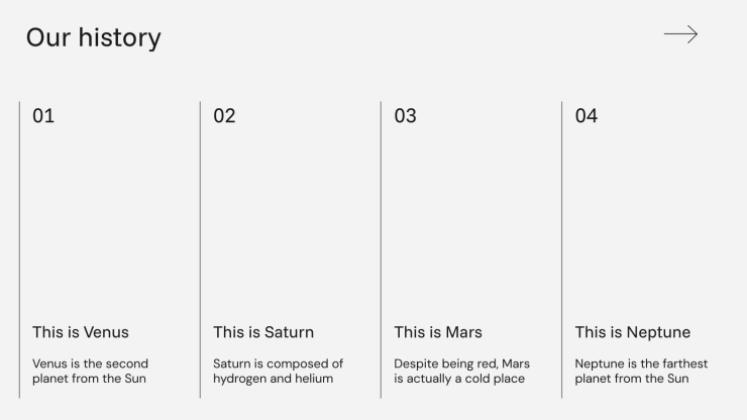Select the vertical line beside 03
Viewport: 747px width, 420px height.
point(381,250)
